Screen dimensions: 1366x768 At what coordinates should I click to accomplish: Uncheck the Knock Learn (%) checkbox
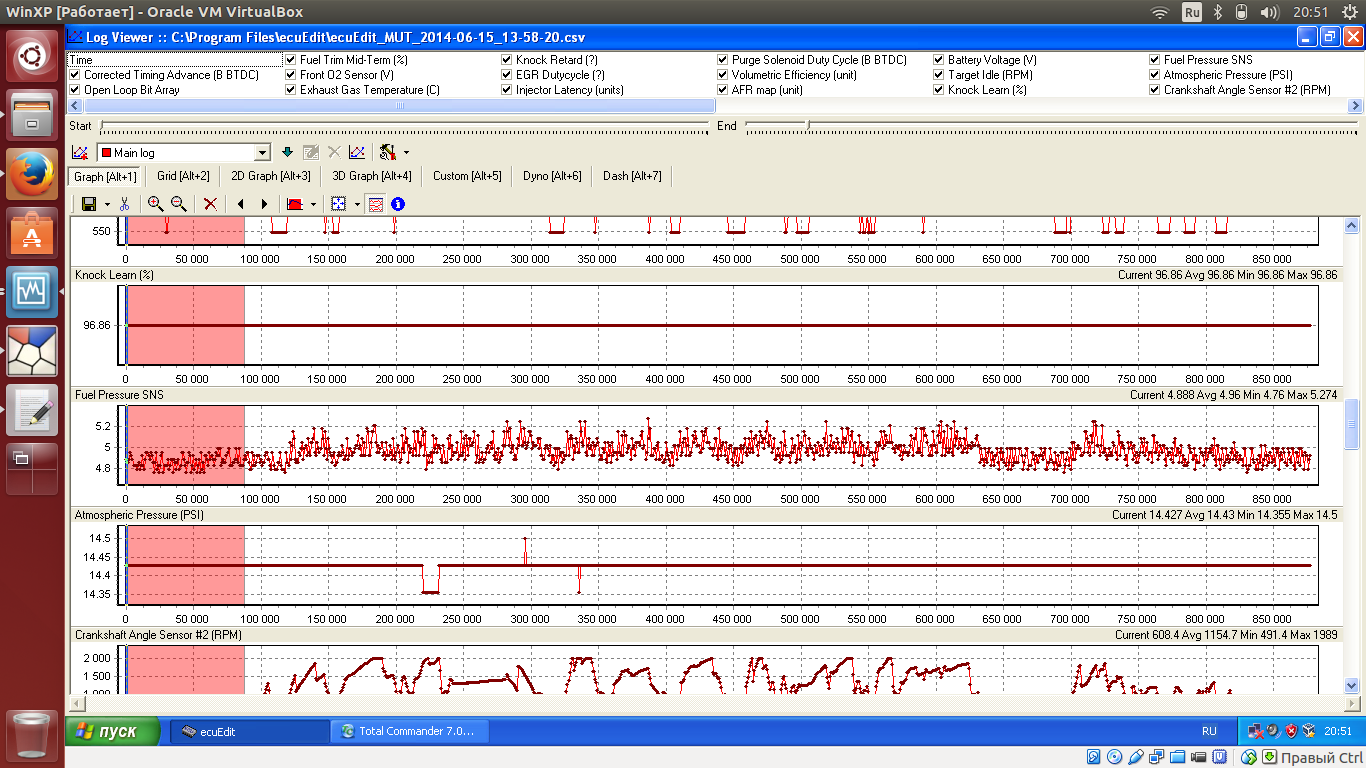pyautogui.click(x=939, y=90)
